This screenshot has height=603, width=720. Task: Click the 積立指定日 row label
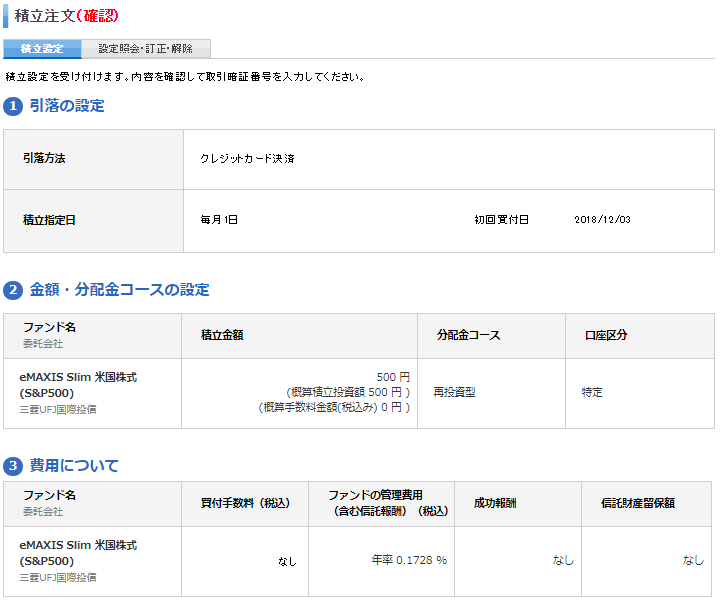[x=49, y=220]
